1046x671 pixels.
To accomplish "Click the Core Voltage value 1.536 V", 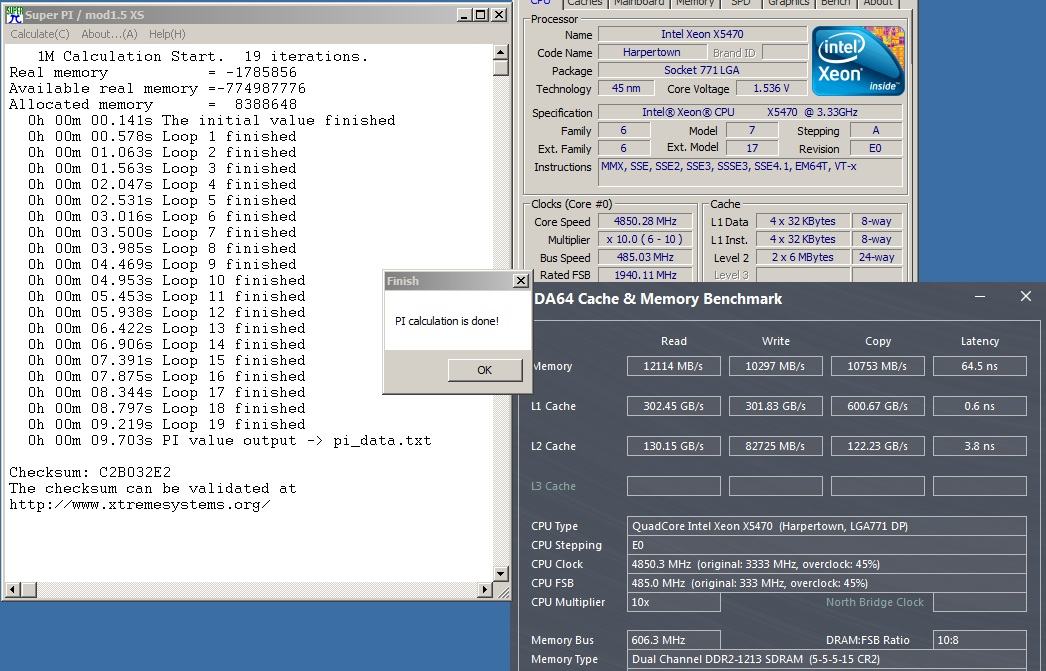I will coord(771,88).
